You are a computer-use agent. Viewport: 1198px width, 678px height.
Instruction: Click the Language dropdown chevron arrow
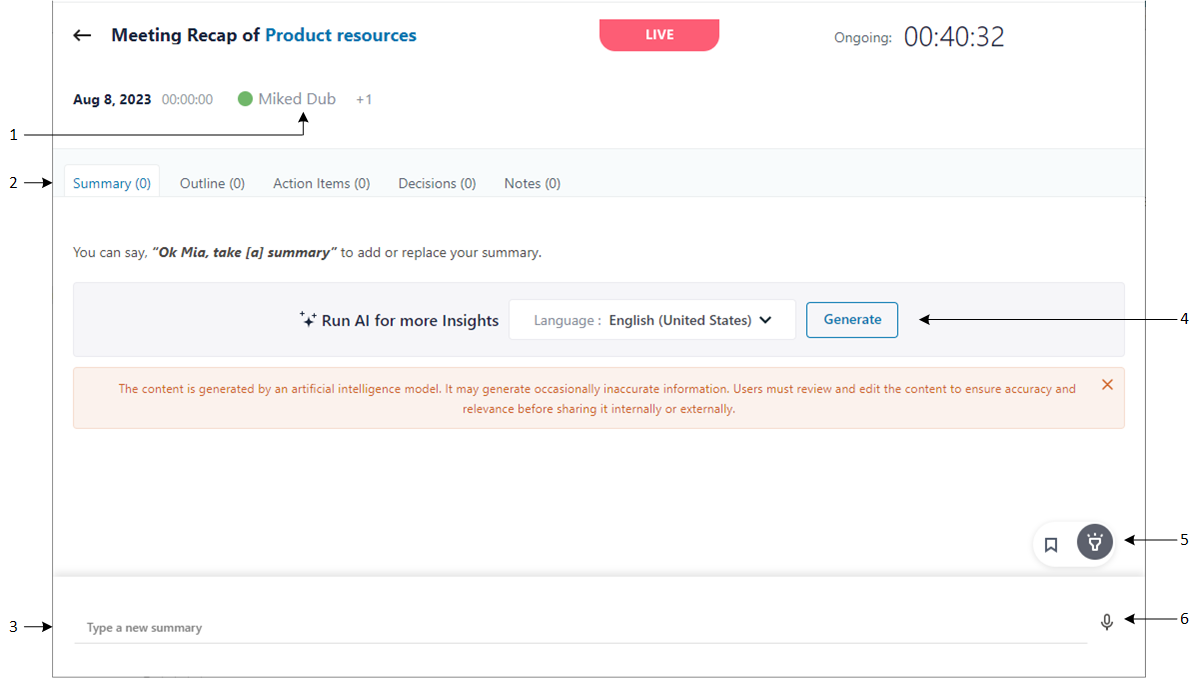point(766,320)
